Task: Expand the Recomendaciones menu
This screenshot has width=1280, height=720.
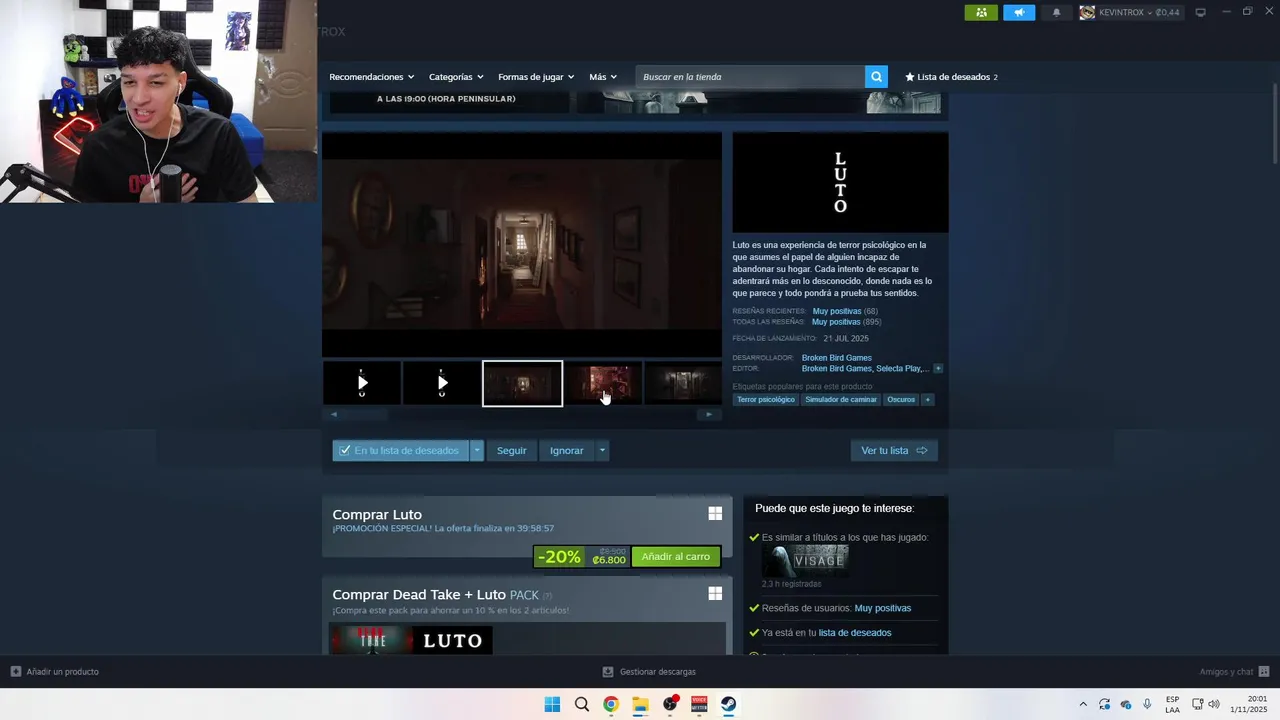Action: pyautogui.click(x=372, y=77)
